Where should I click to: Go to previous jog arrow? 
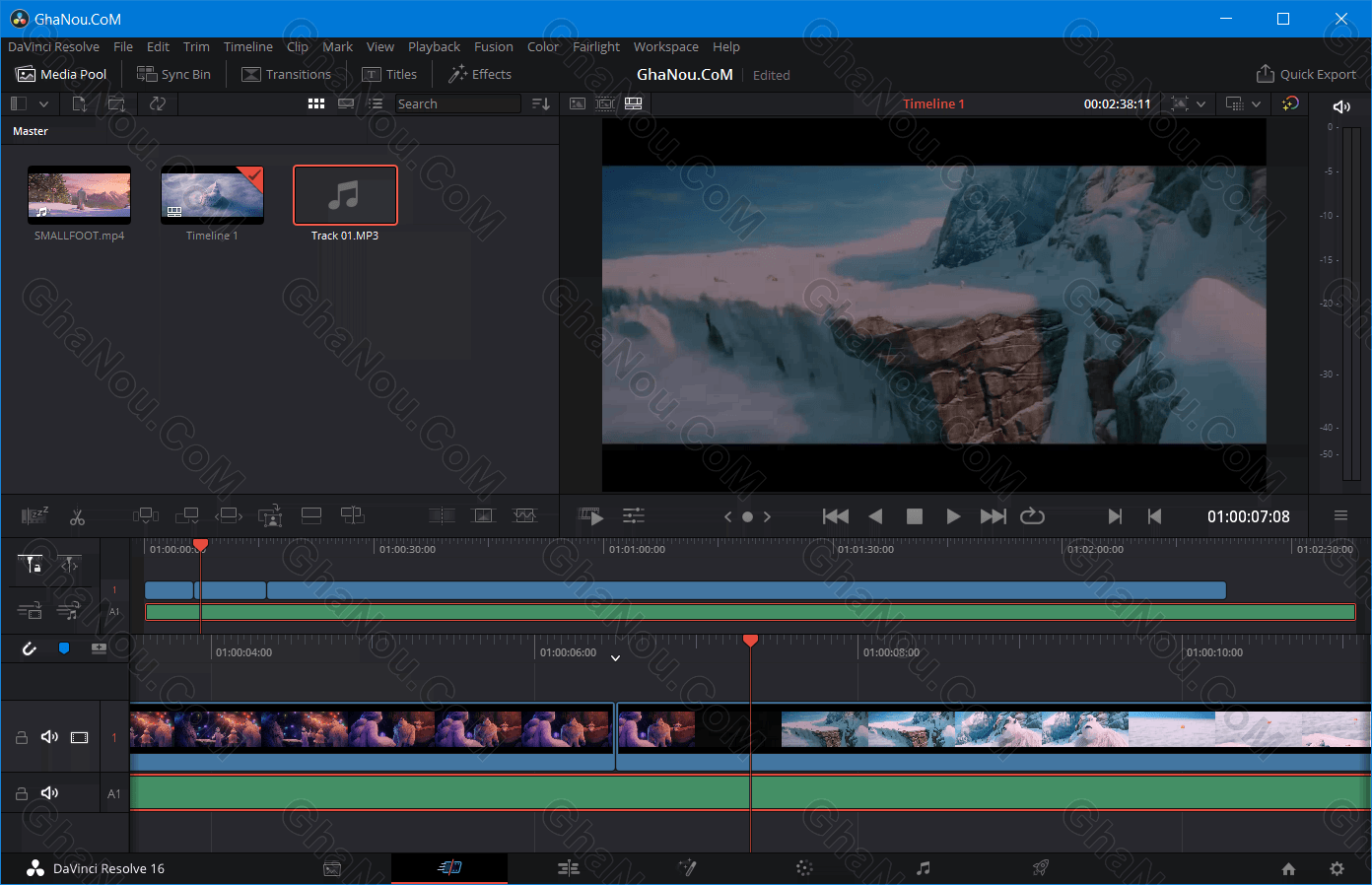point(727,516)
